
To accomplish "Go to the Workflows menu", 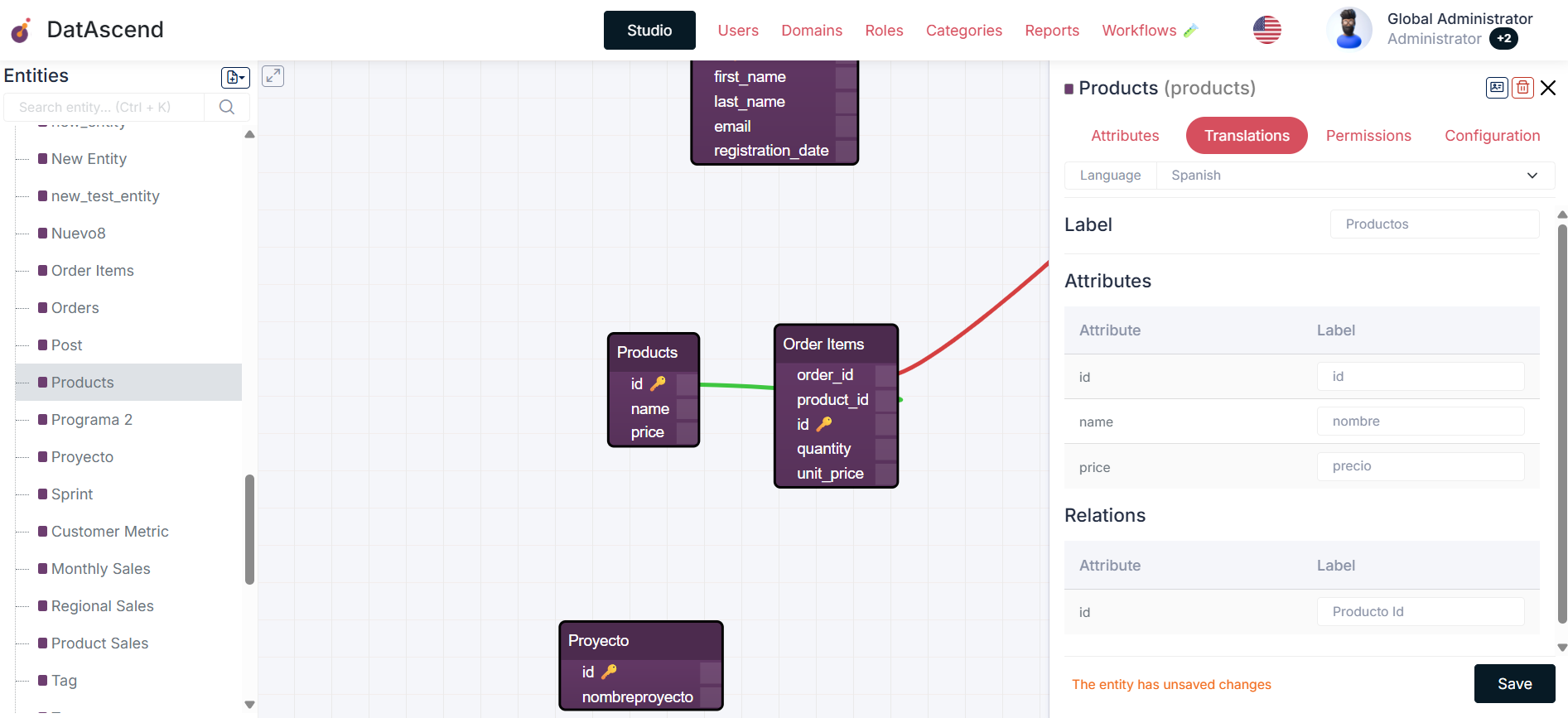I will click(1138, 31).
